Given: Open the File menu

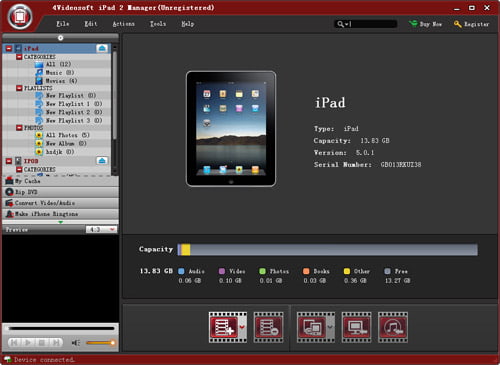Looking at the screenshot, I should (x=63, y=24).
